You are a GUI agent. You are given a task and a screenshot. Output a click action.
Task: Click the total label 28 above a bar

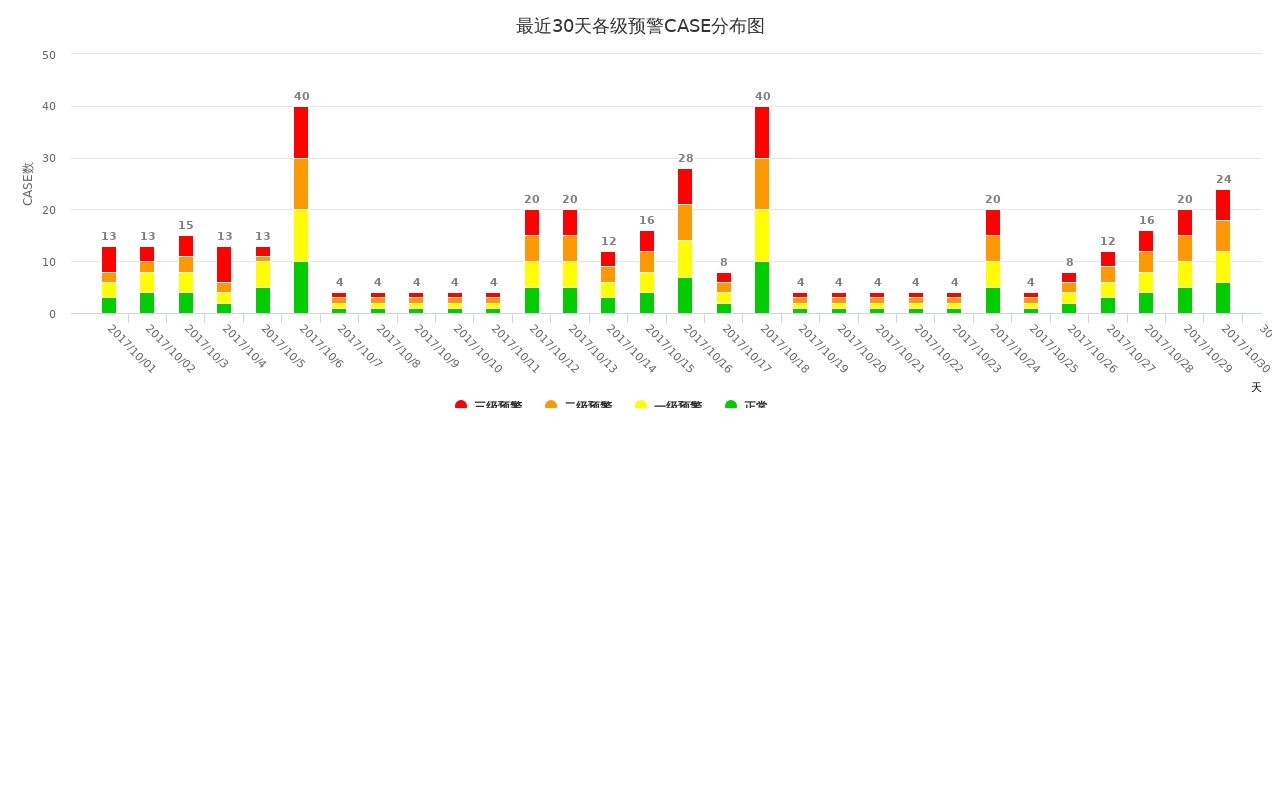pyautogui.click(x=686, y=159)
